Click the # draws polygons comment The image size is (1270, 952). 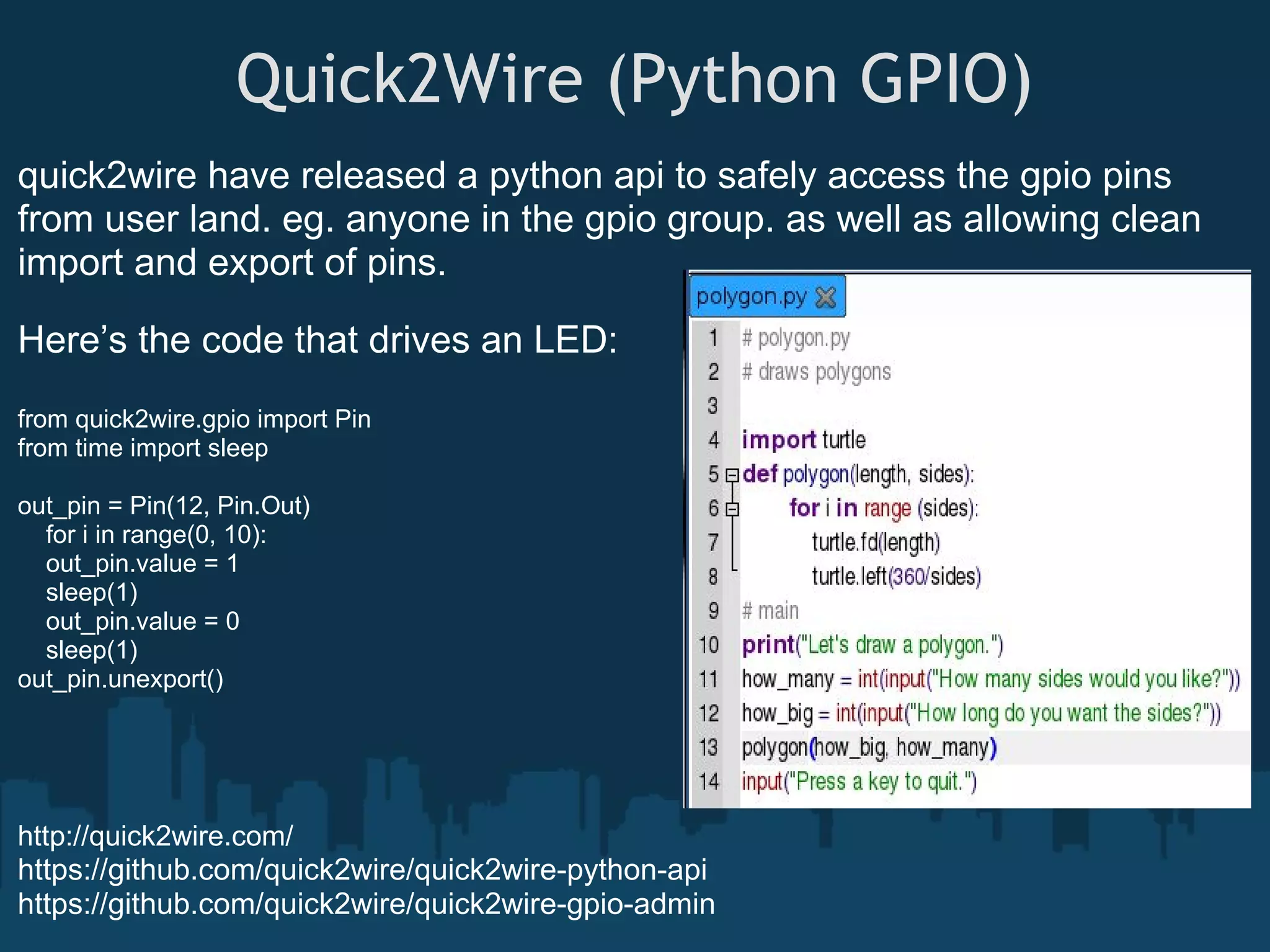pyautogui.click(x=816, y=372)
